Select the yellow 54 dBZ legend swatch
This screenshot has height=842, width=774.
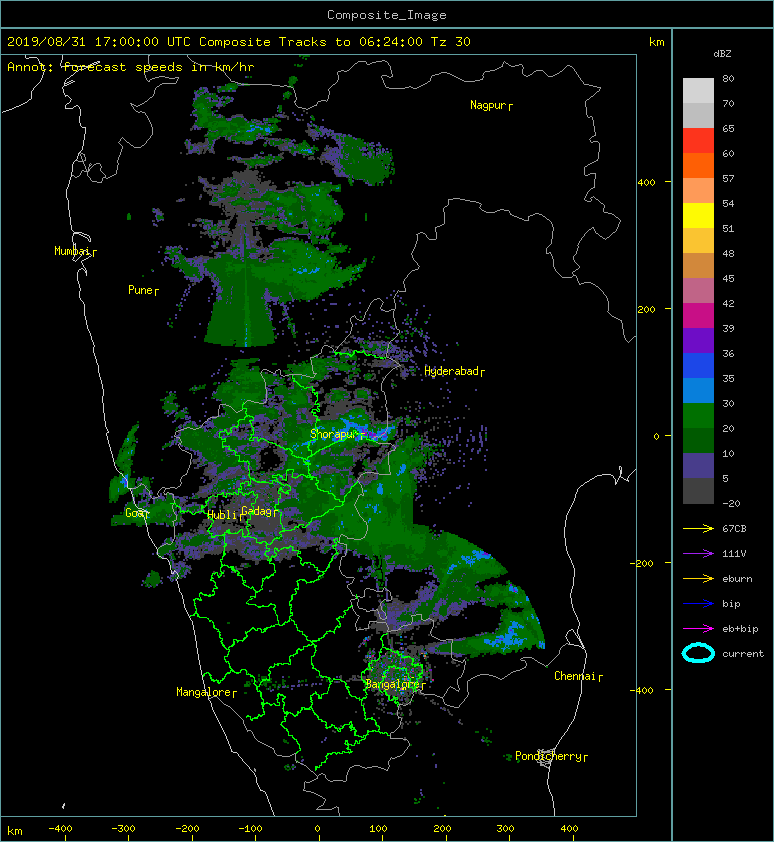pos(698,215)
